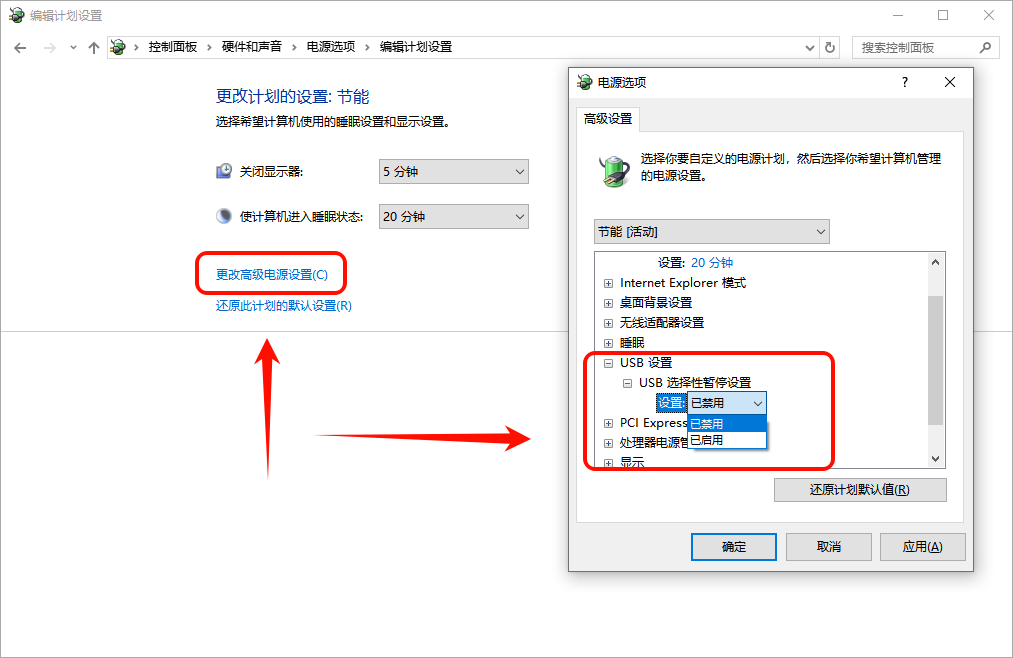
Task: Select the Advanced settings tab
Action: (608, 119)
